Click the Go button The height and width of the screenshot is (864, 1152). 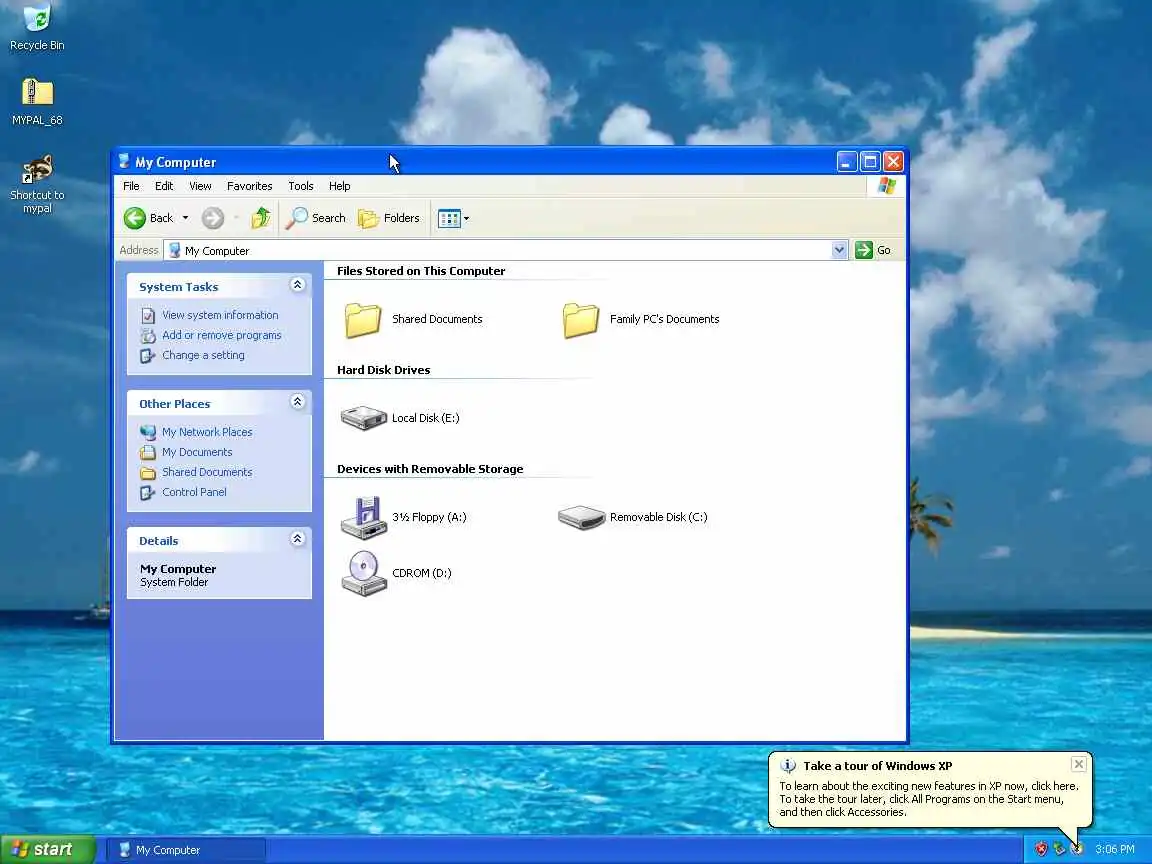pos(873,250)
